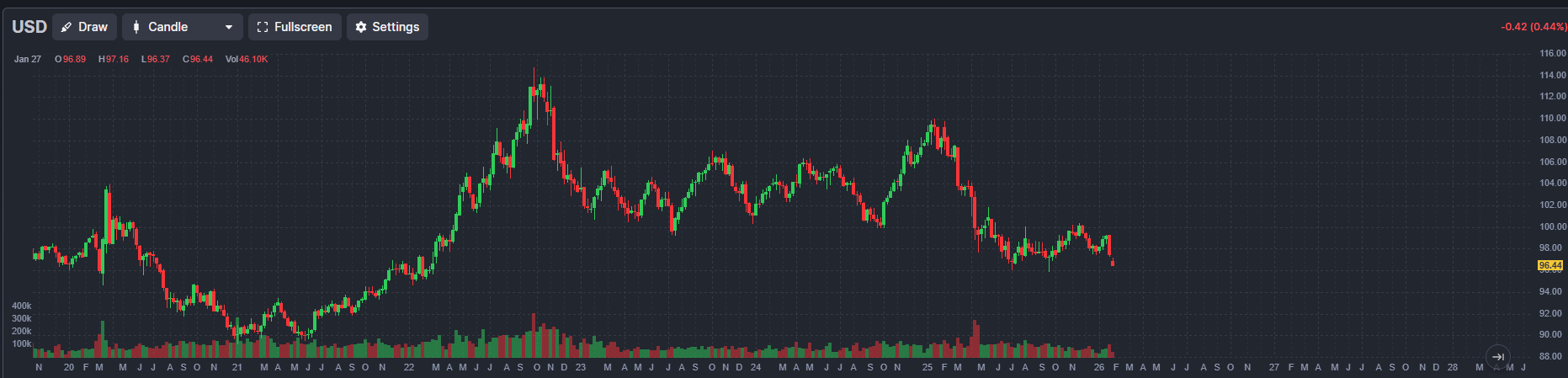Click the scroll-to-latest arrow button

click(1498, 357)
